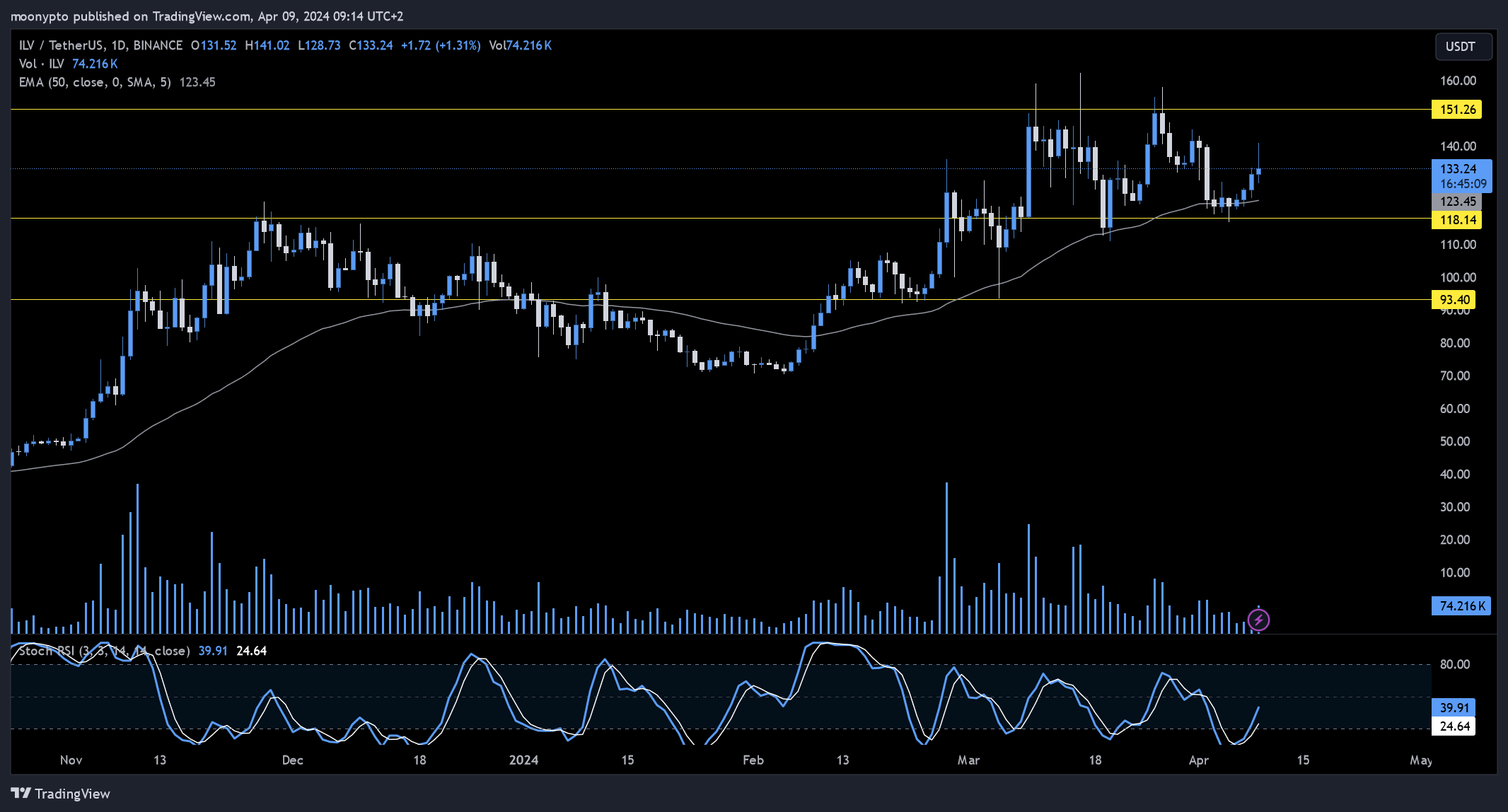Image resolution: width=1508 pixels, height=812 pixels.
Task: Click the white 24.64 Stoch RSI axis label
Action: tap(1454, 726)
